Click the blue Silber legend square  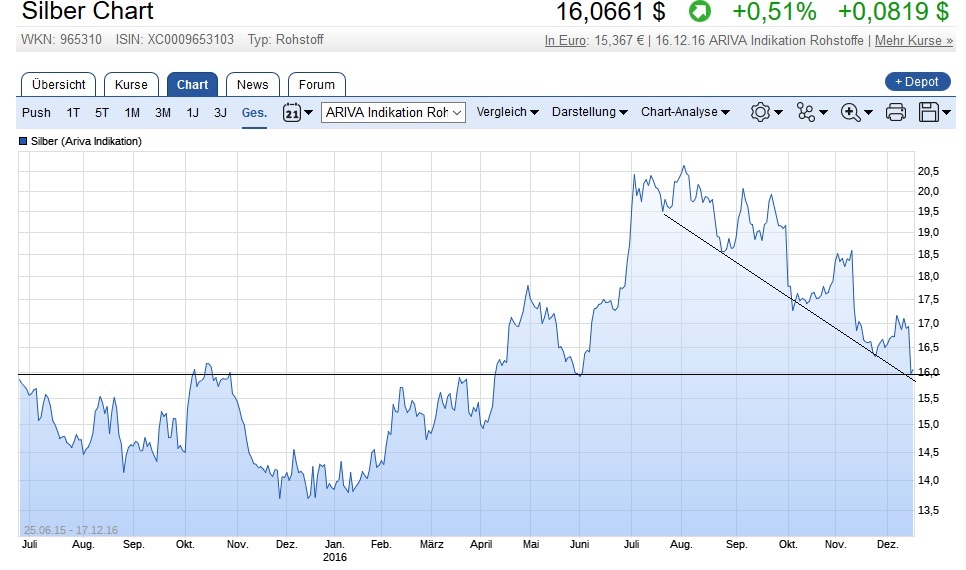point(23,141)
